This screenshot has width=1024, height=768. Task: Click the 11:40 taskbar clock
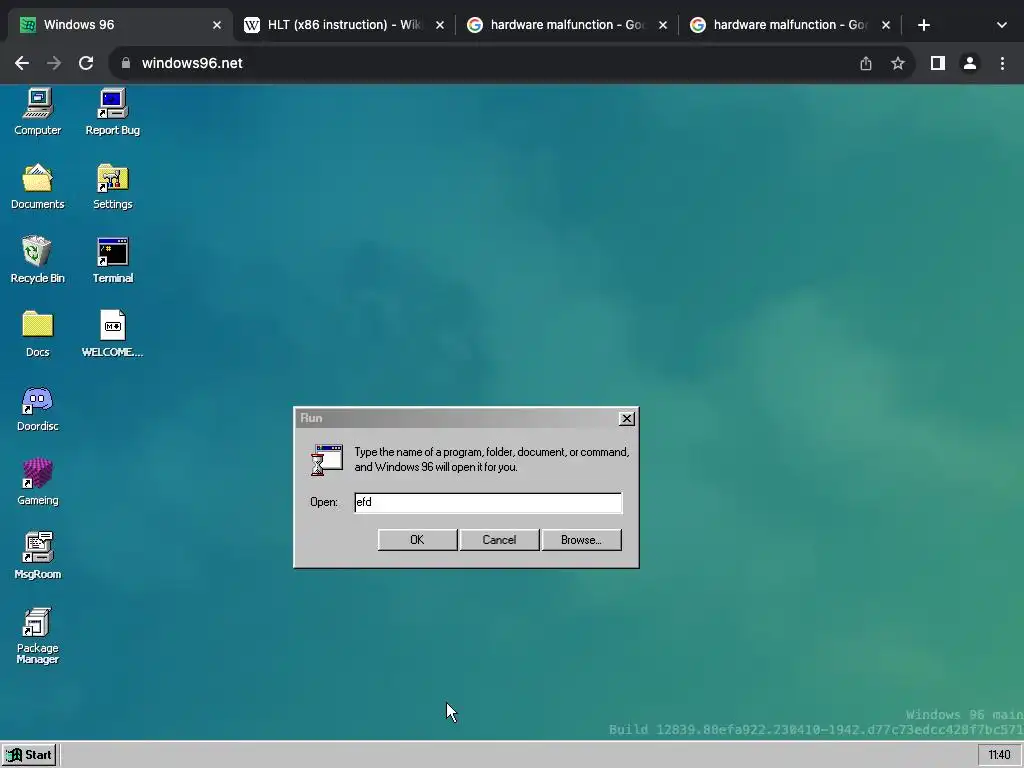pos(999,755)
